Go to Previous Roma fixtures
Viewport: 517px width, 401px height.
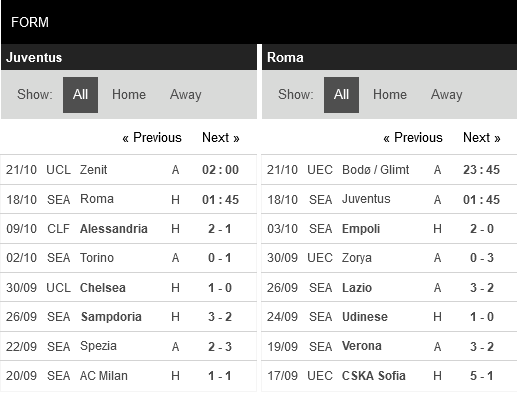pos(413,137)
